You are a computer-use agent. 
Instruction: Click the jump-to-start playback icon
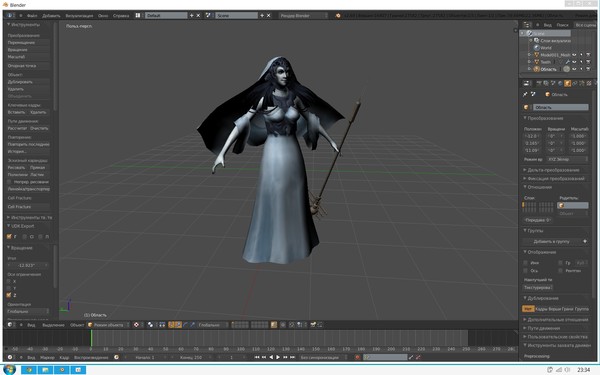click(x=257, y=357)
